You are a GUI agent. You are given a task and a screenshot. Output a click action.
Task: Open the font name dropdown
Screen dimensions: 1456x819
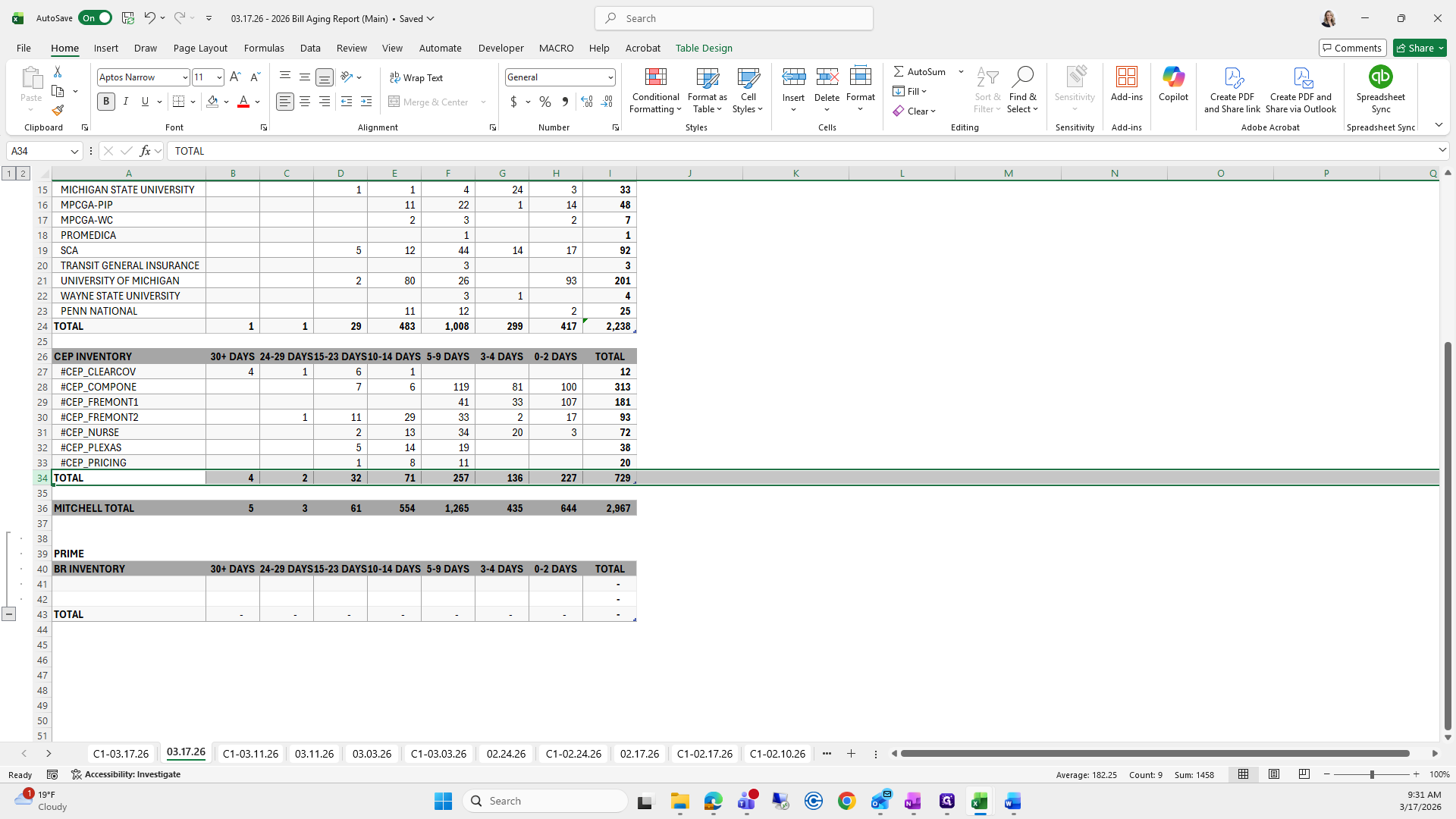184,77
